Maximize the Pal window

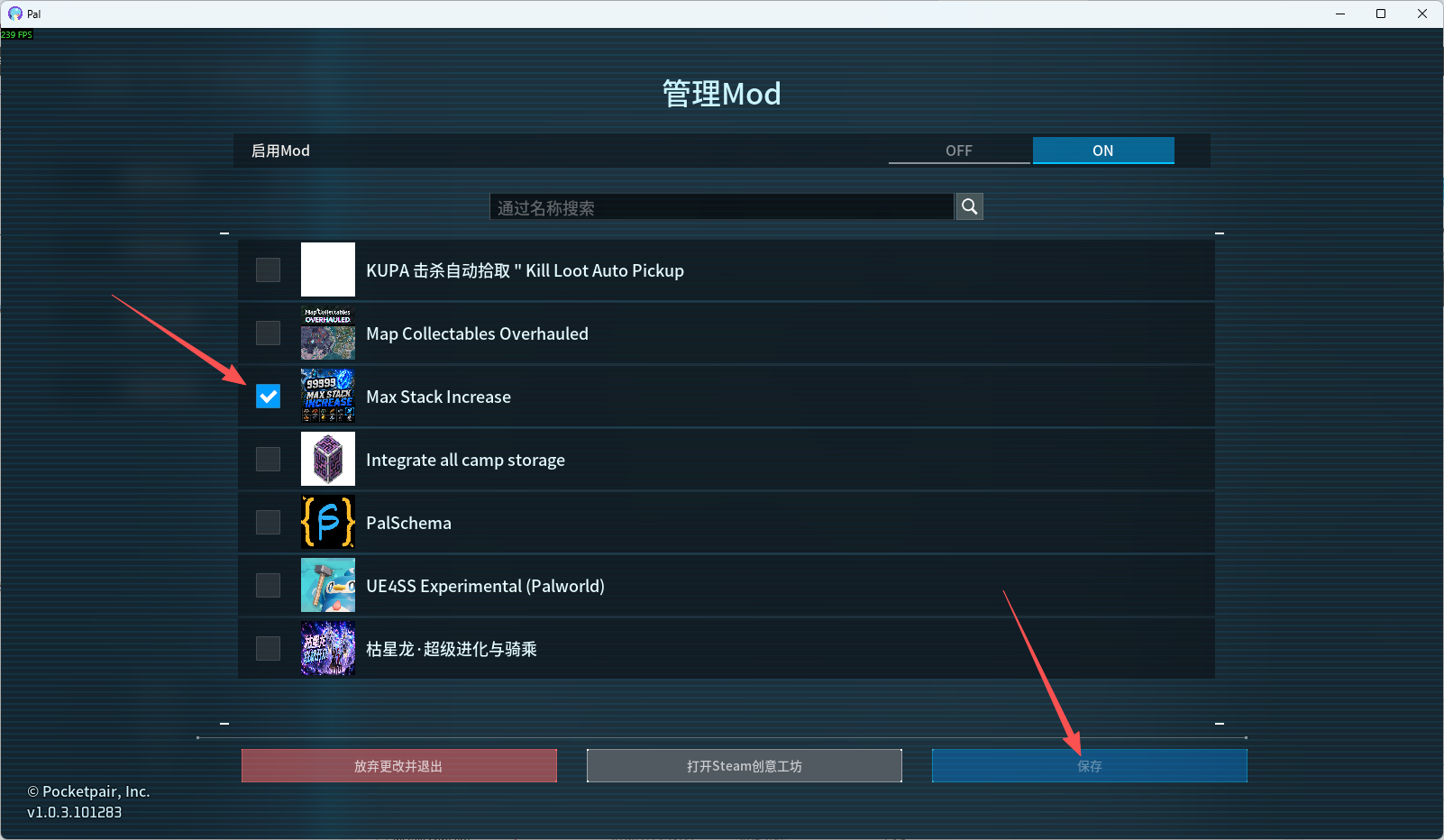coord(1381,14)
